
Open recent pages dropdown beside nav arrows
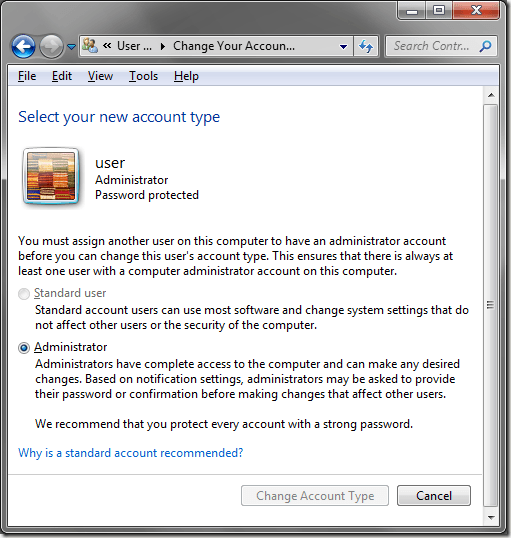(71, 46)
